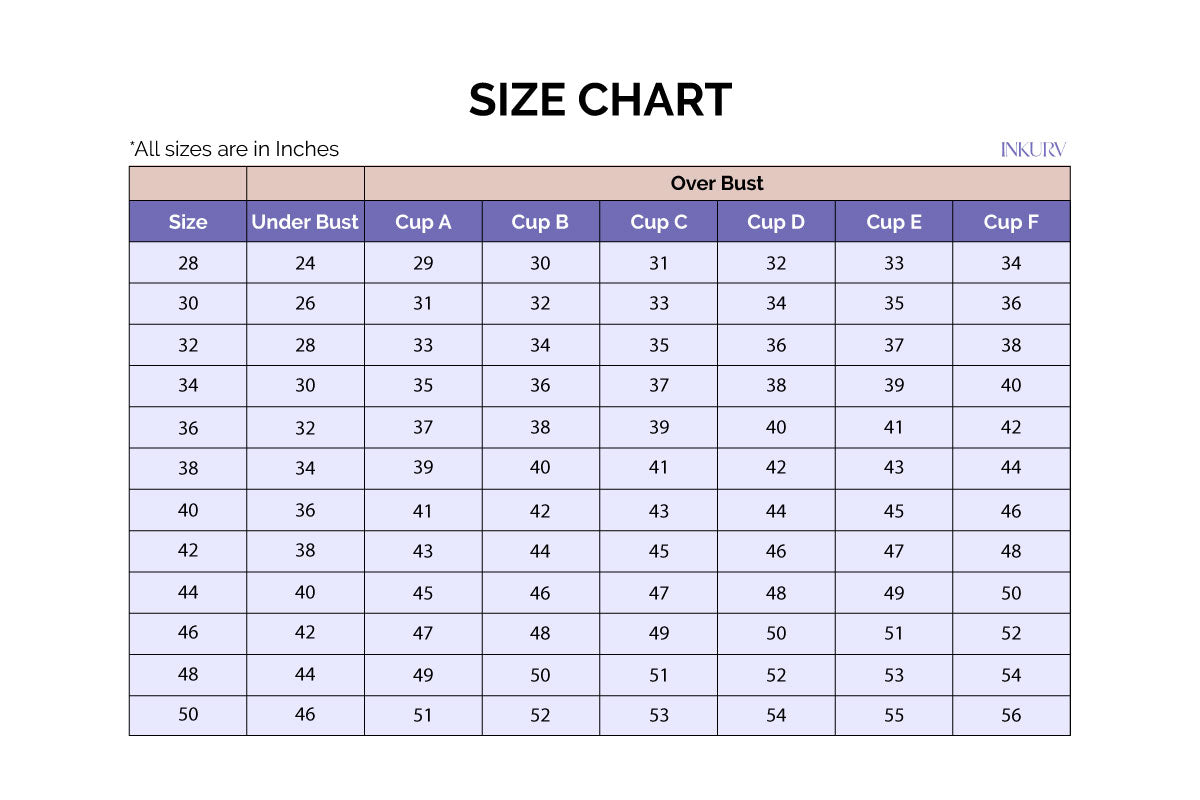Click Under Bust value for size 36
This screenshot has width=1200, height=800.
pos(305,428)
